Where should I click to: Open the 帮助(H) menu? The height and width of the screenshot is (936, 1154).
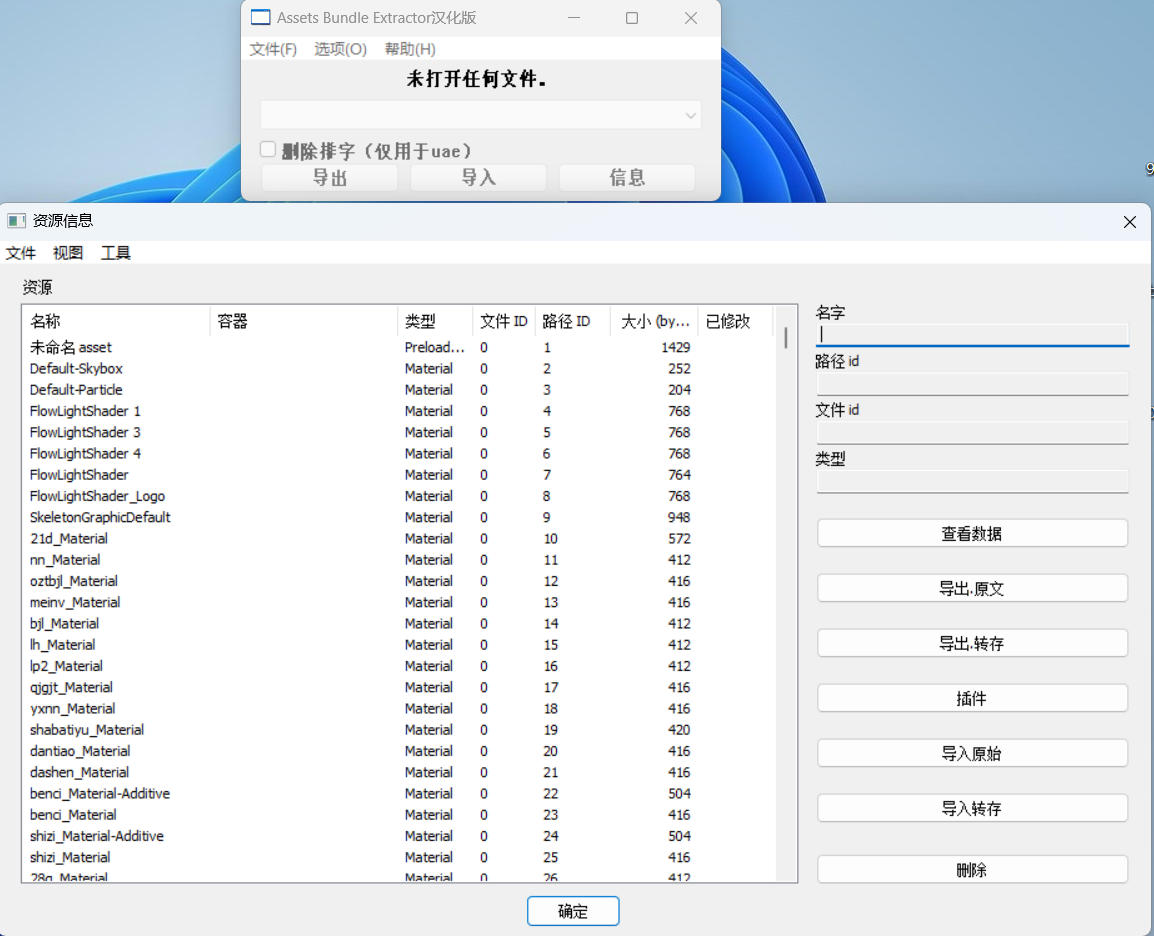[x=409, y=48]
